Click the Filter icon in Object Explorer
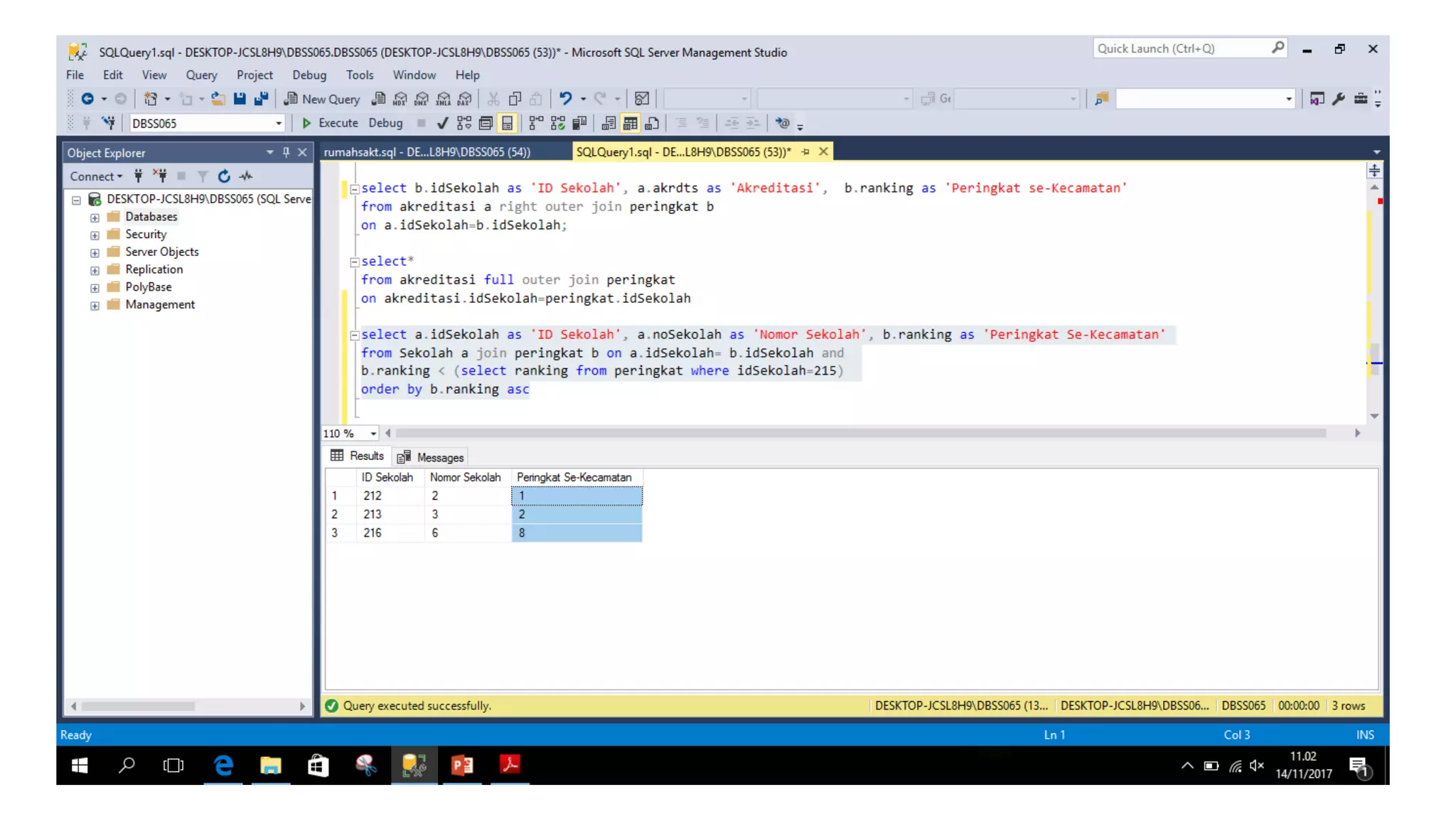 [x=203, y=176]
